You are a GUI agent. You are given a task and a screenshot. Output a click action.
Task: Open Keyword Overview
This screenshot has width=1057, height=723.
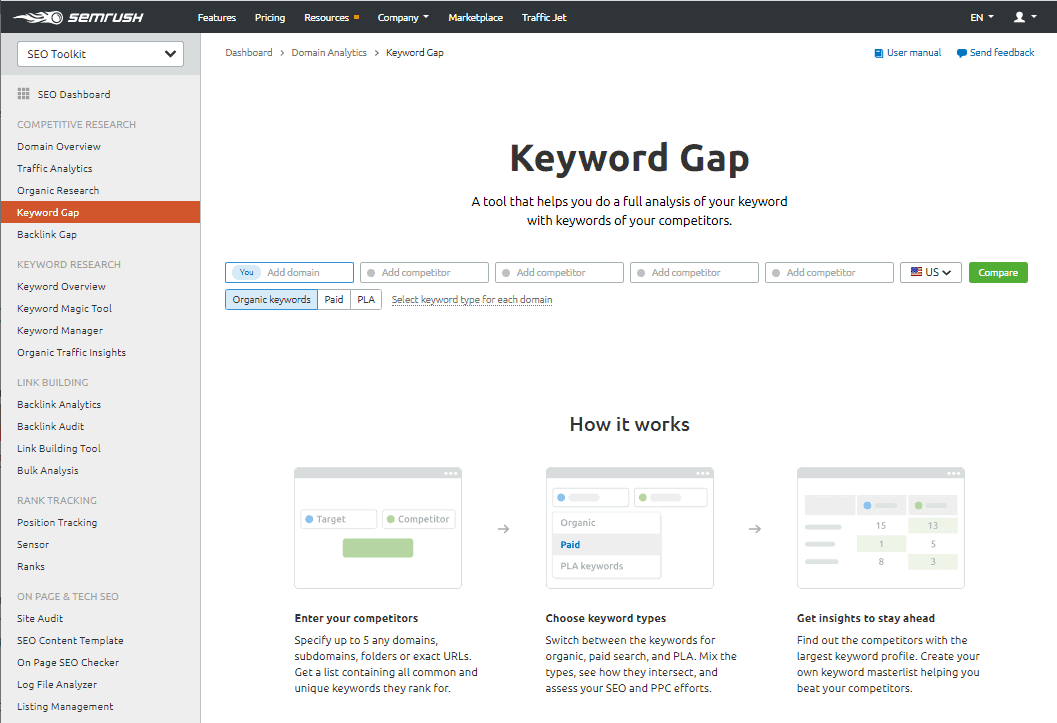click(61, 286)
